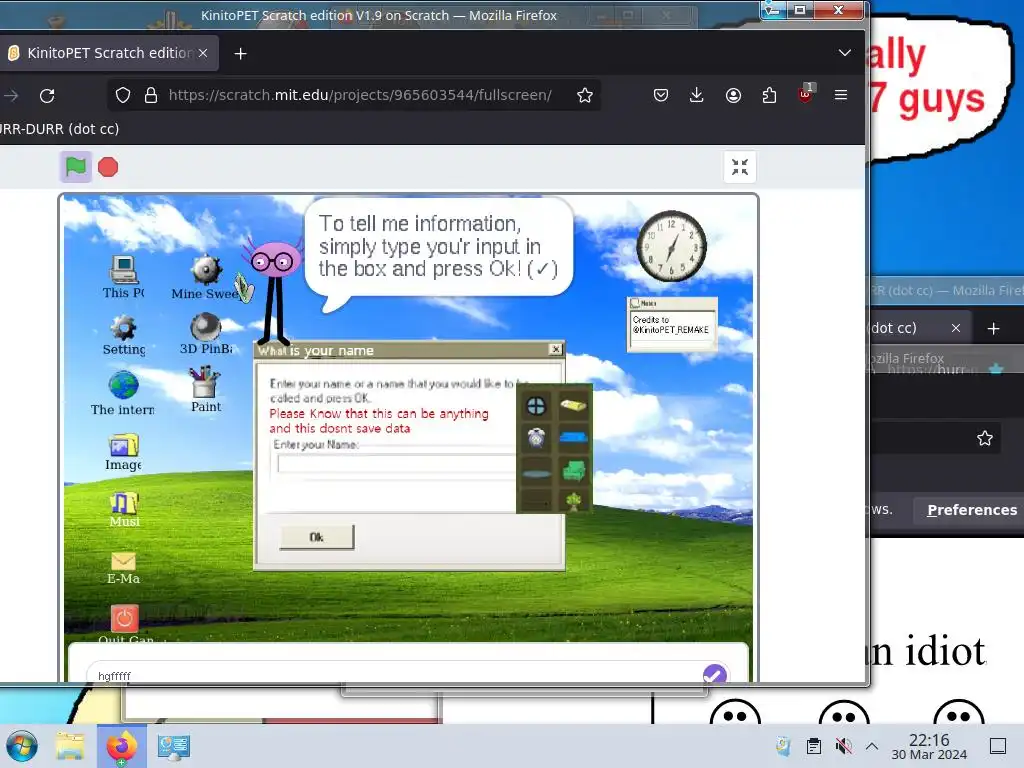Open the Extensions puzzle icon
The width and height of the screenshot is (1024, 768).
click(x=769, y=95)
